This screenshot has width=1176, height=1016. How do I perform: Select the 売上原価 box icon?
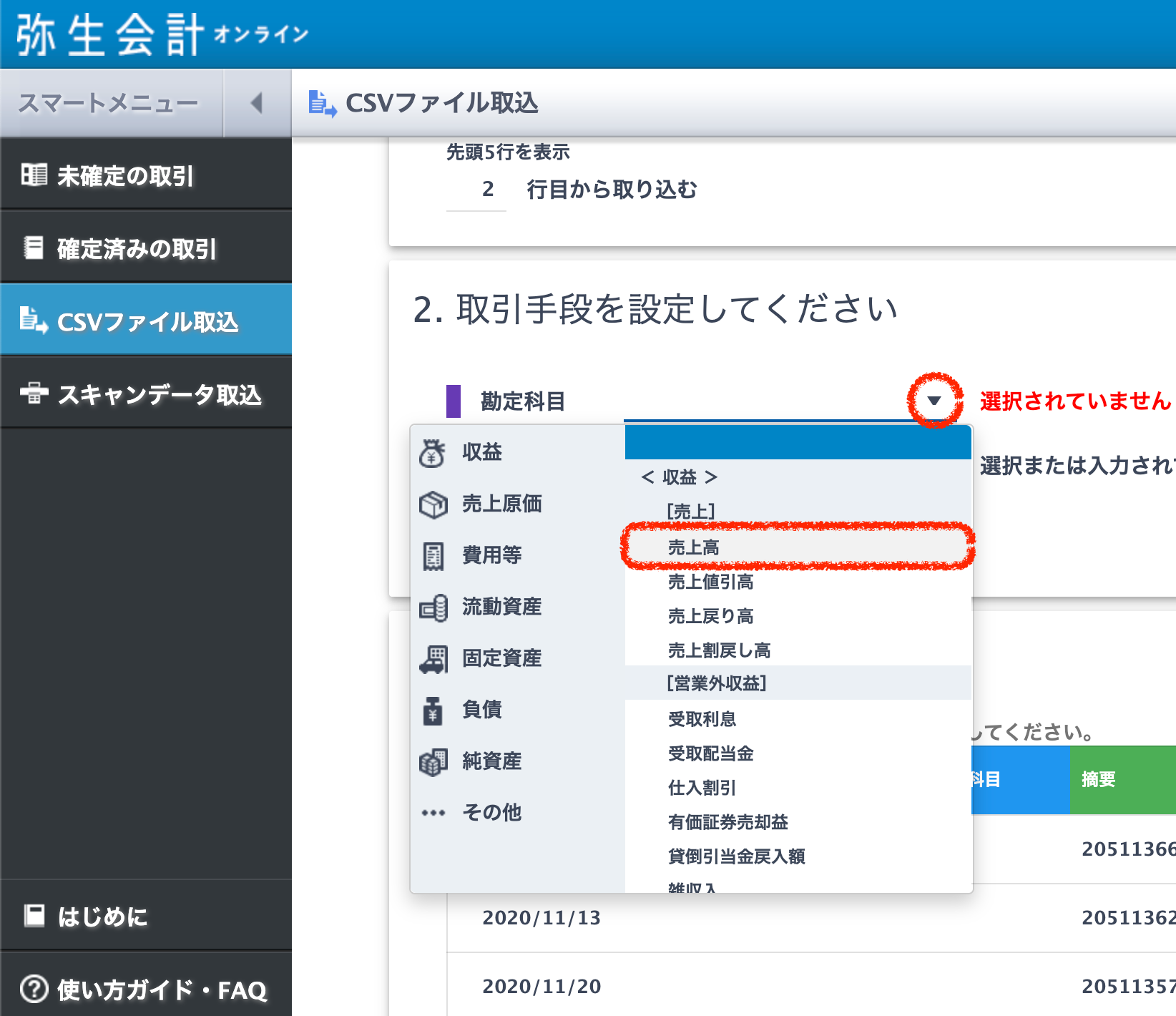tap(433, 504)
